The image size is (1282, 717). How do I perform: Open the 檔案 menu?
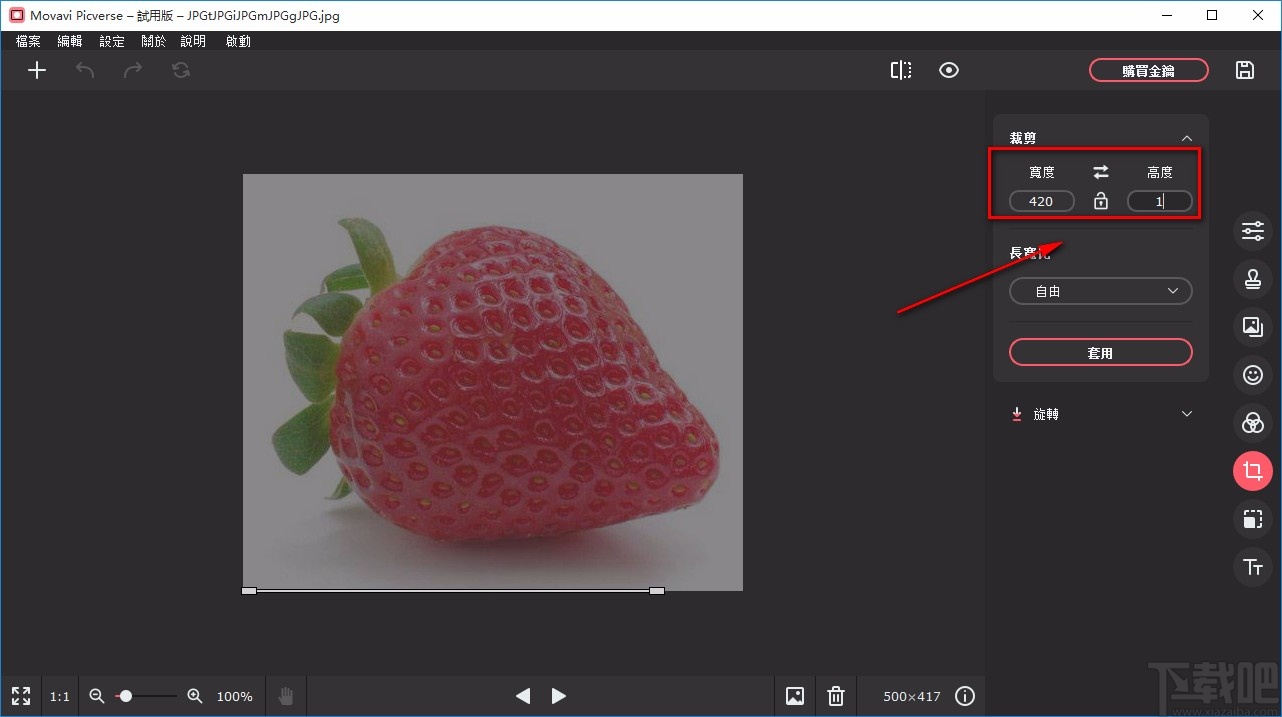[29, 41]
